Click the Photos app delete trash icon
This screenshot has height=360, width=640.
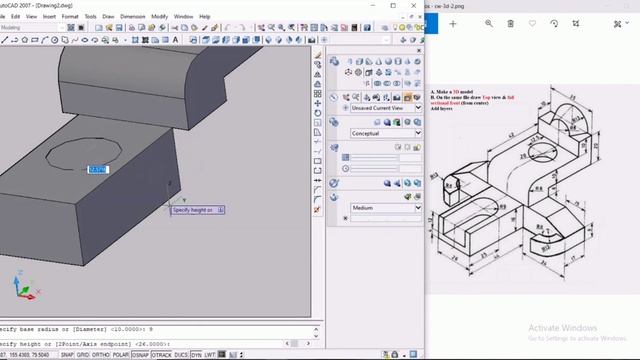pyautogui.click(x=511, y=24)
